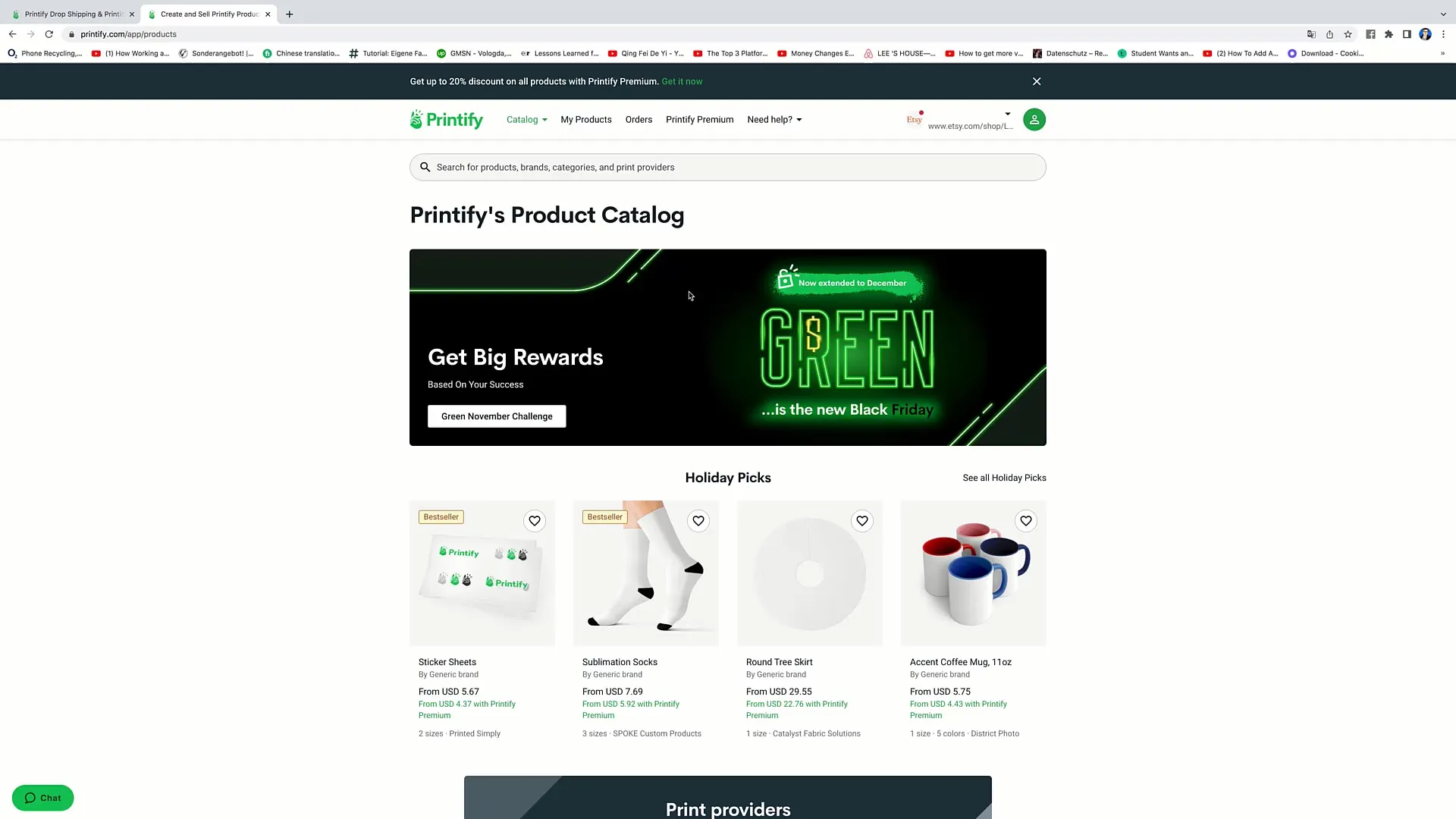Open the Catalog tab

522,119
